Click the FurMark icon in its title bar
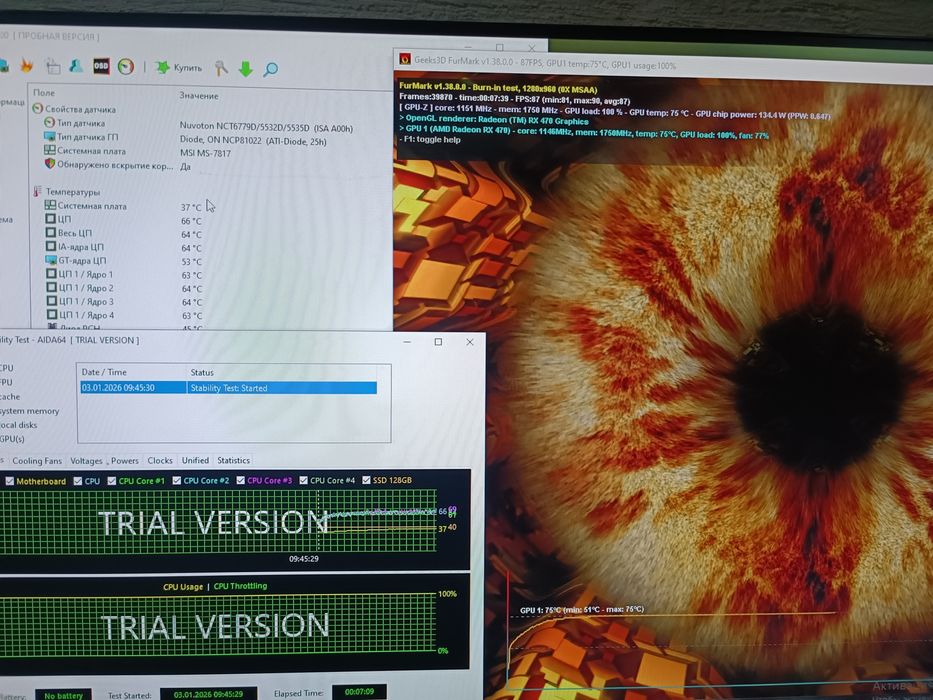Screen dimensions: 933x700 (405, 58)
